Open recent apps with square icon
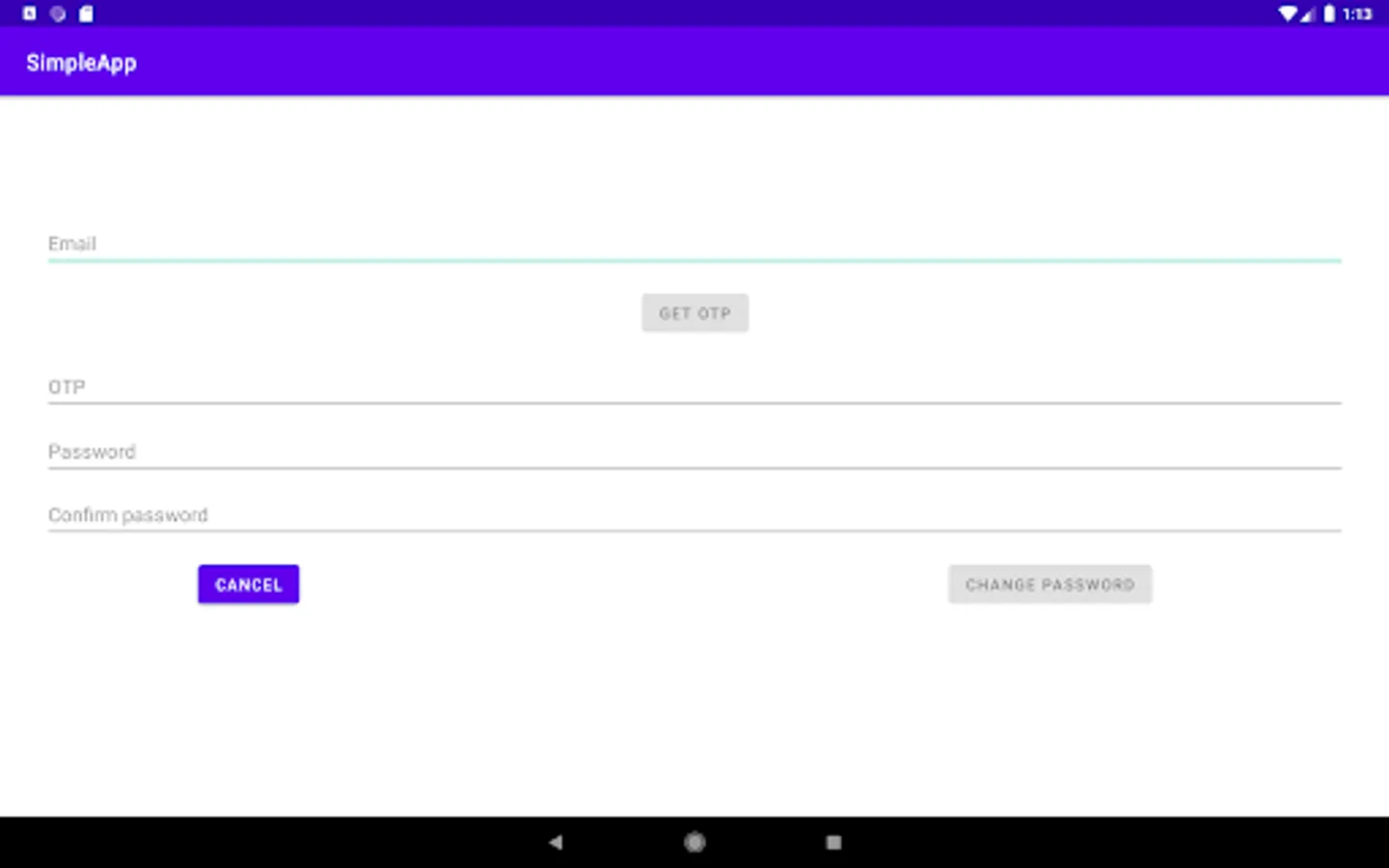 pos(833,842)
